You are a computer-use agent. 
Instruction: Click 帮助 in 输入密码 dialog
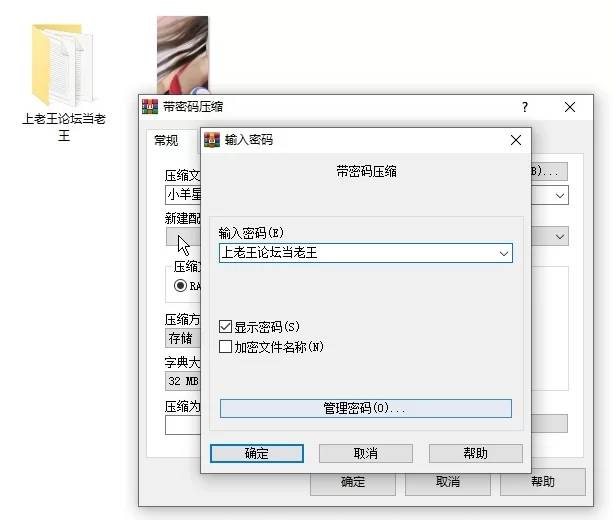pos(475,454)
